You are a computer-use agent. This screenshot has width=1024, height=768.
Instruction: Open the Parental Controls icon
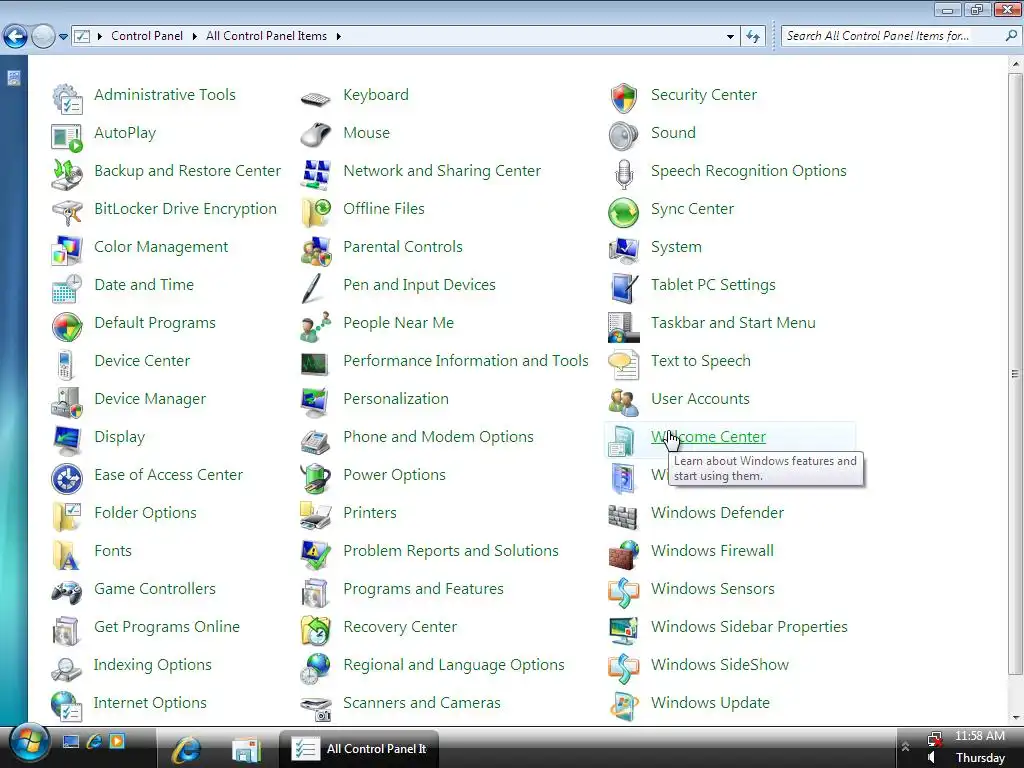pyautogui.click(x=316, y=250)
